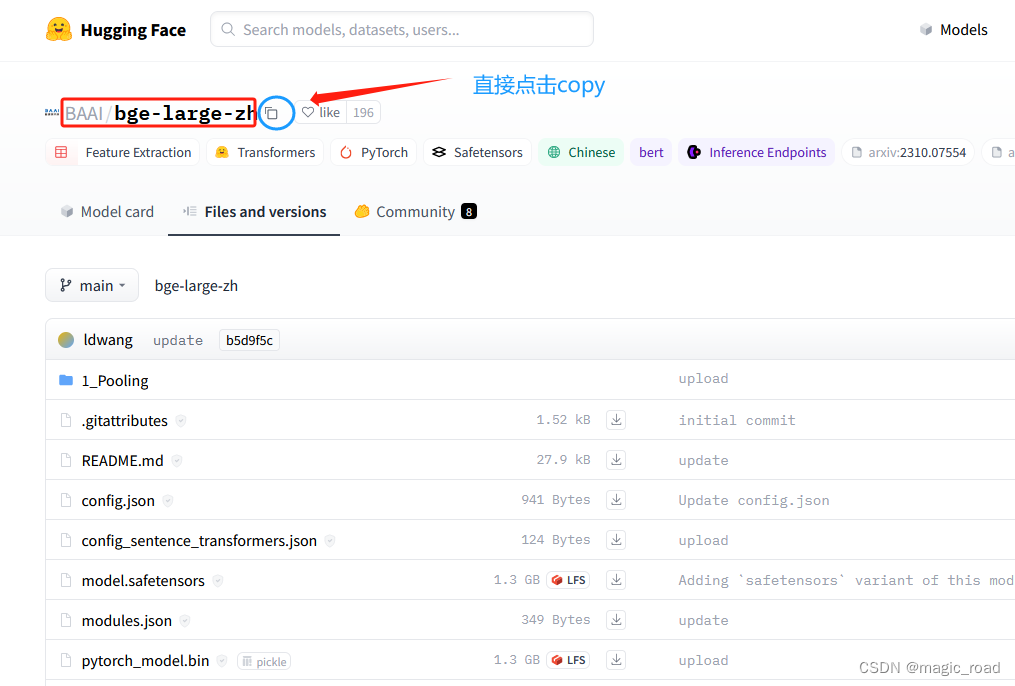Expand the arxiv:2310.07554 tag
This screenshot has height=686, width=1015.
pos(907,152)
